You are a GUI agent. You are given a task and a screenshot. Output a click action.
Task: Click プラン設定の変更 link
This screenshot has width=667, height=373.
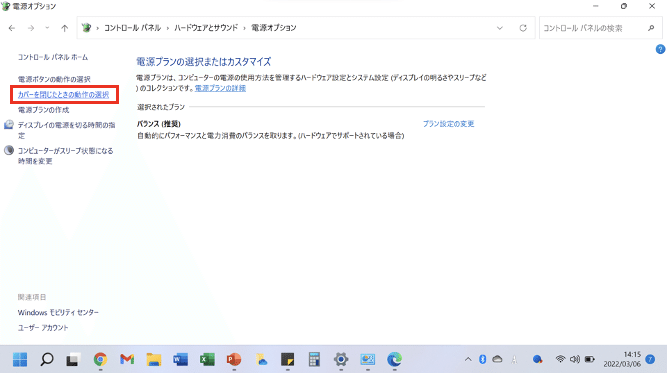[448, 124]
